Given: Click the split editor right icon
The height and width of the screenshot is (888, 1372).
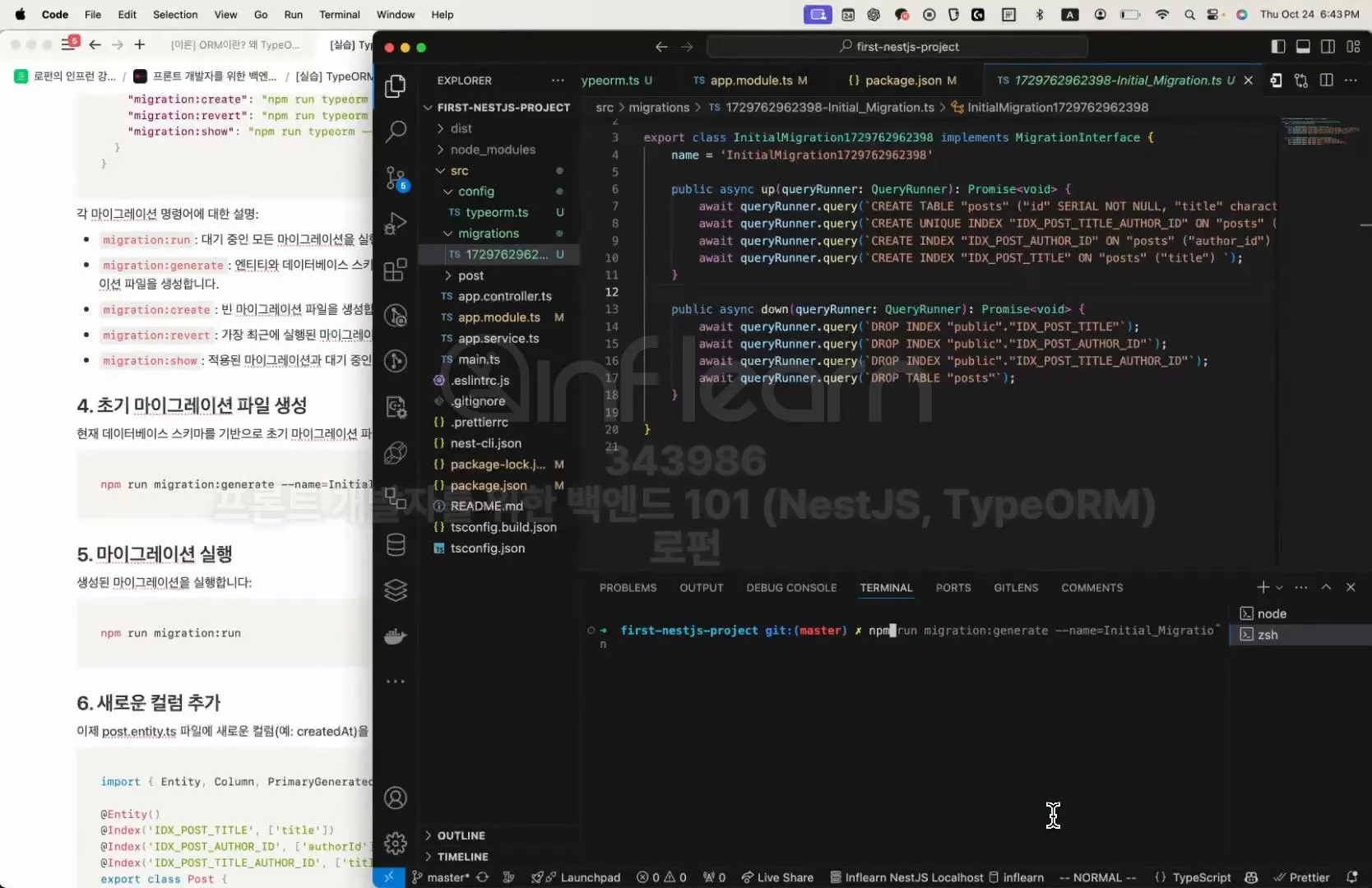Looking at the screenshot, I should [x=1326, y=81].
